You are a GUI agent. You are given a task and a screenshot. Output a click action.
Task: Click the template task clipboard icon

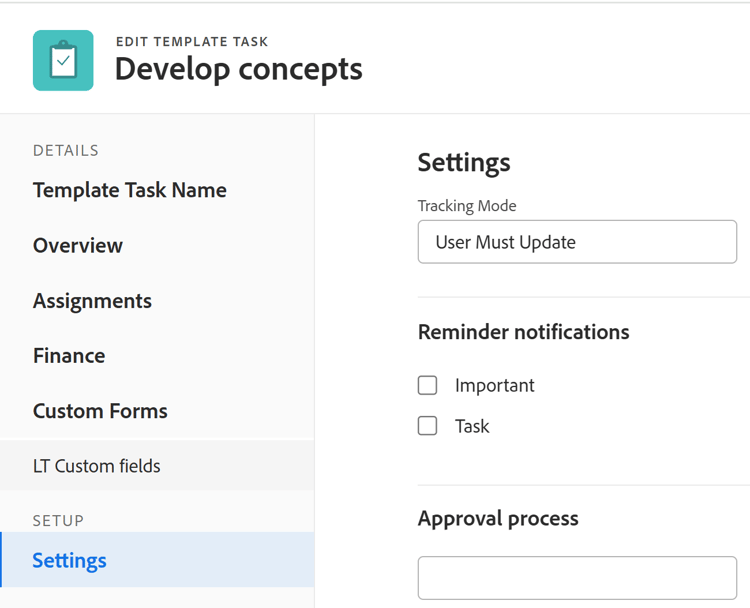coord(63,61)
